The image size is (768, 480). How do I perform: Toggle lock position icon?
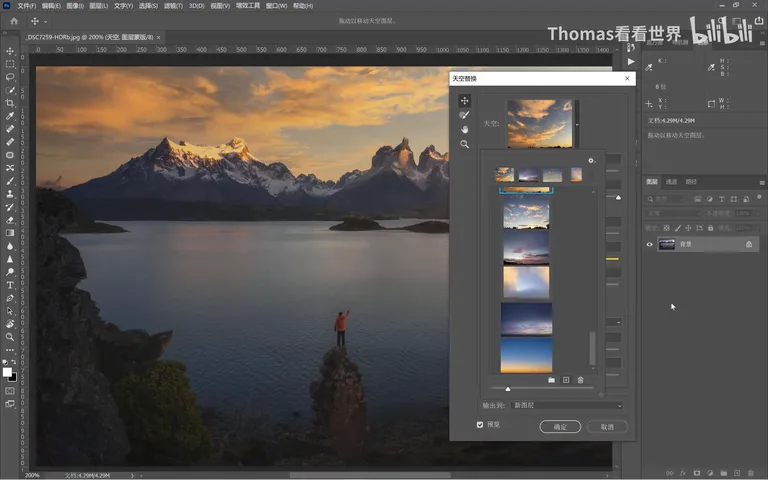(688, 228)
